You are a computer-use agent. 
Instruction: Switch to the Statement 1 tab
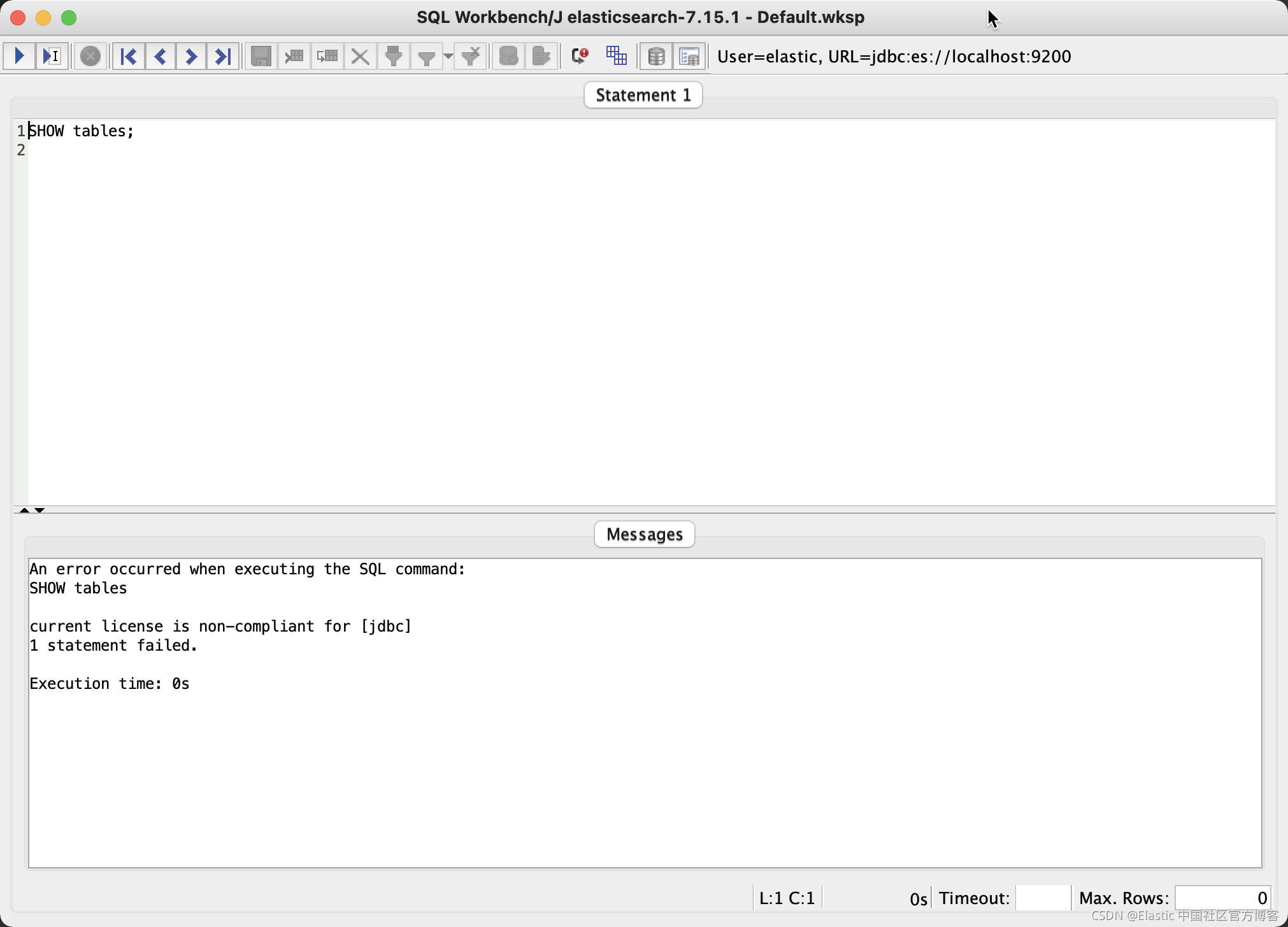pyautogui.click(x=643, y=94)
